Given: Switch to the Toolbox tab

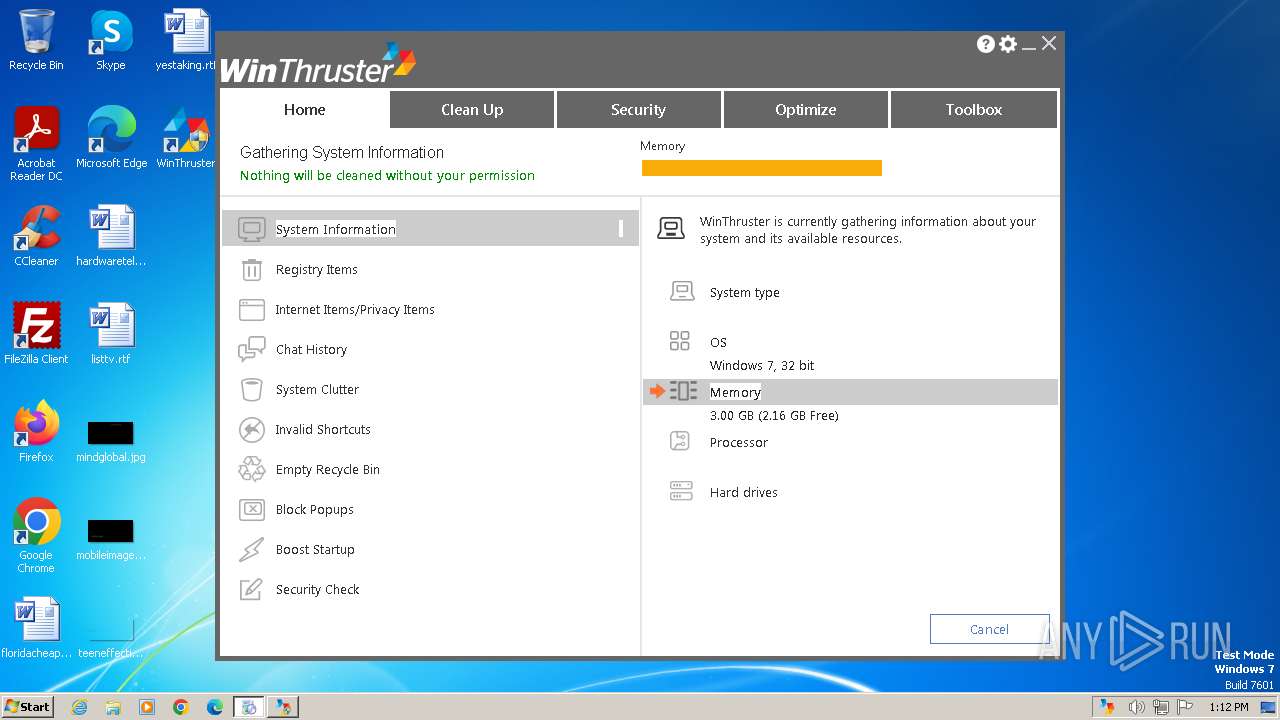Looking at the screenshot, I should (974, 110).
